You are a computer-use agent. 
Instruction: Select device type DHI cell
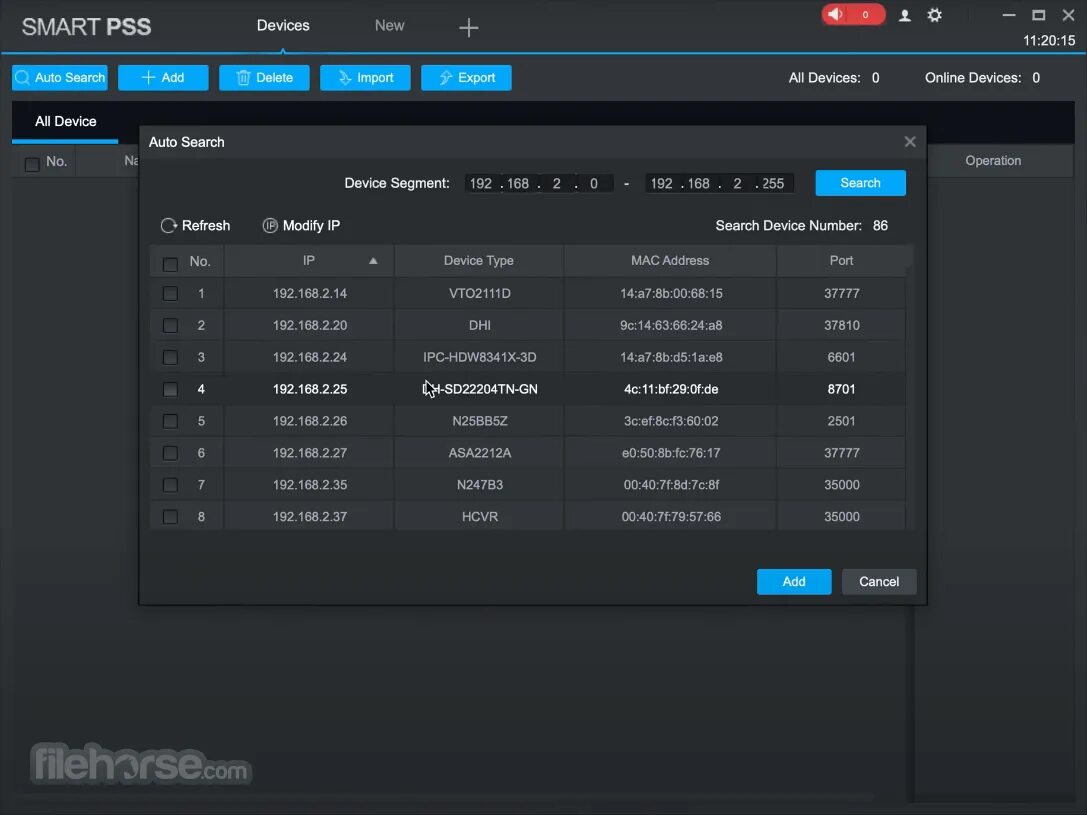[x=480, y=326]
